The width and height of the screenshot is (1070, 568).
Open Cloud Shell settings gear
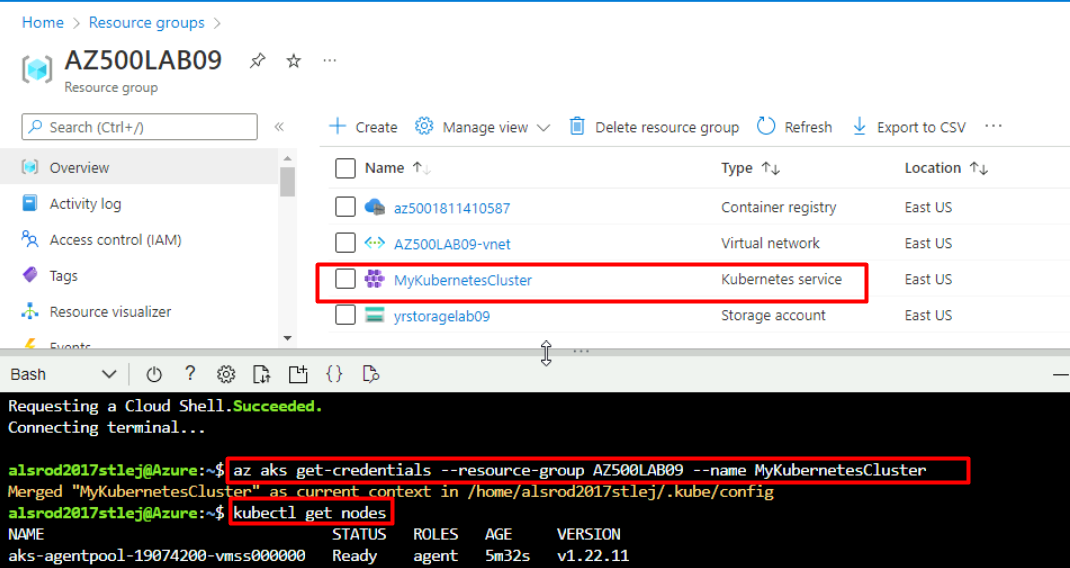tap(226, 374)
